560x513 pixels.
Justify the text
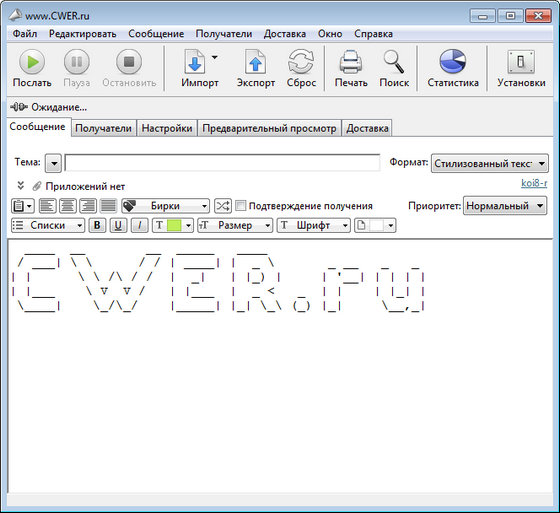(108, 206)
